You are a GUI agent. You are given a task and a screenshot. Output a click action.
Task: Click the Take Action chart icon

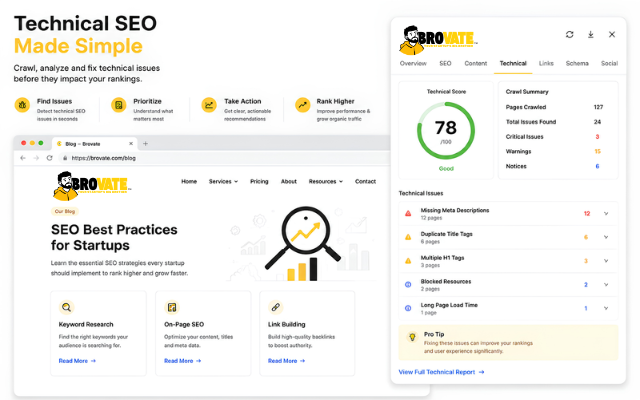(x=209, y=105)
